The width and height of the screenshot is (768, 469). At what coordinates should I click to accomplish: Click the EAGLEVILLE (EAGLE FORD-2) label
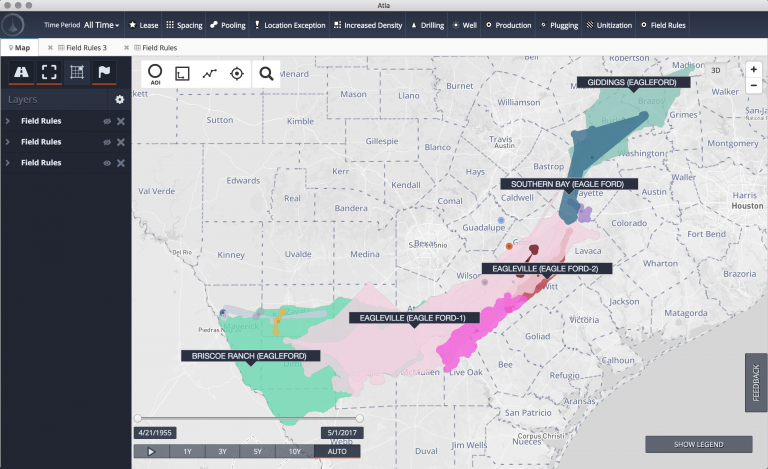pos(547,269)
